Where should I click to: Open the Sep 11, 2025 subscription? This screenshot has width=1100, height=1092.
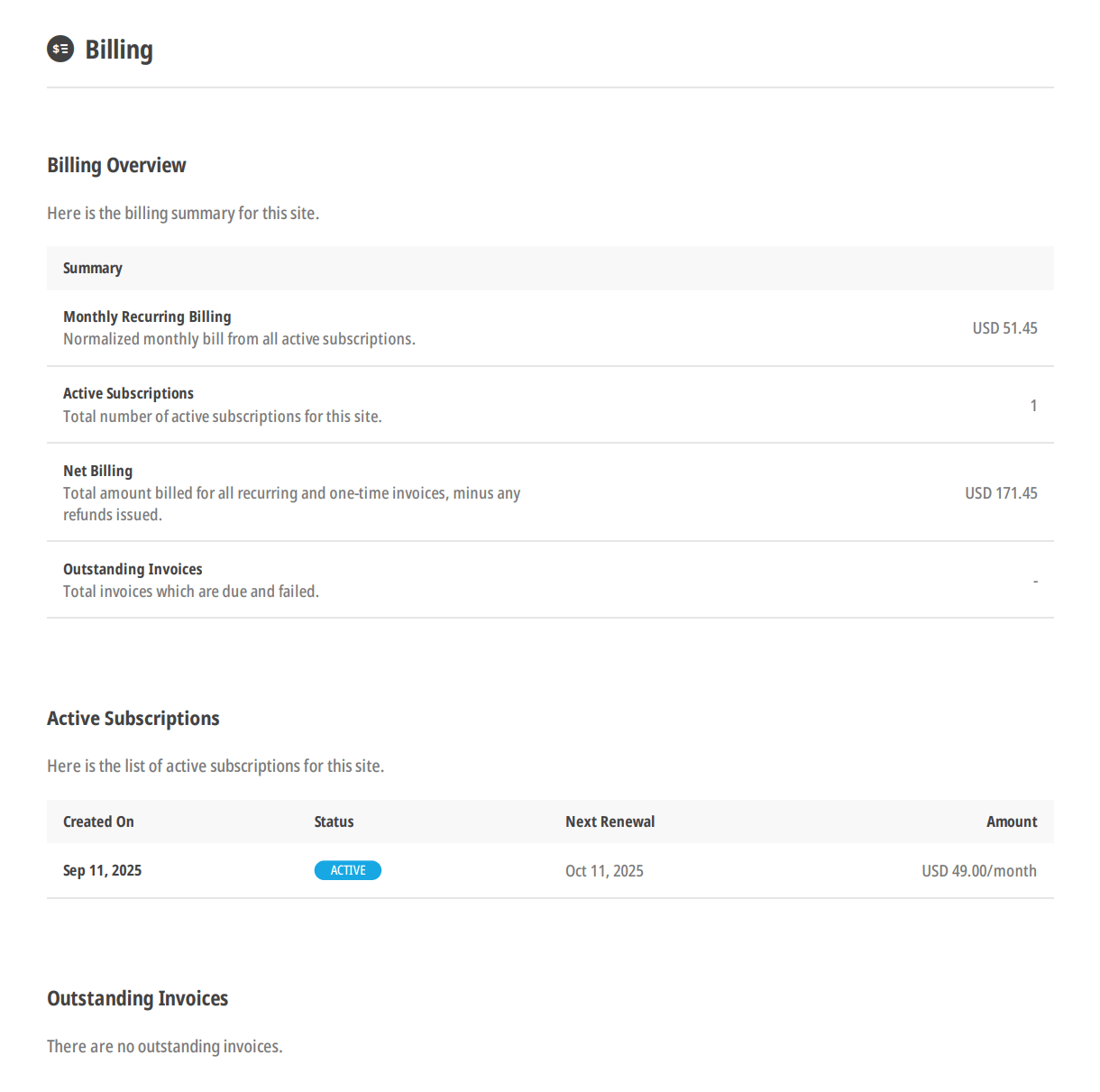(x=102, y=870)
